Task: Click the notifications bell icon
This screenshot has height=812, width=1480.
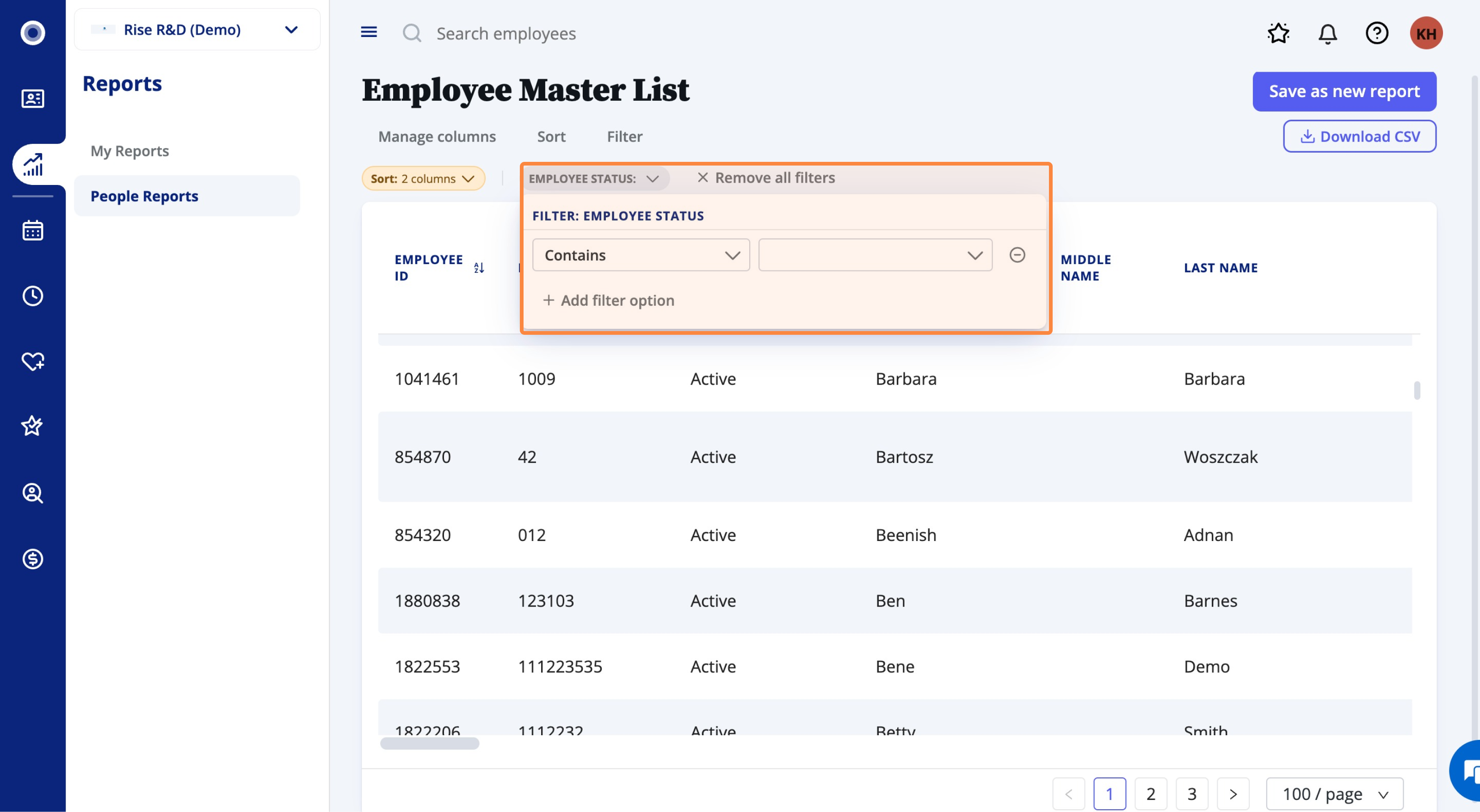Action: tap(1327, 33)
